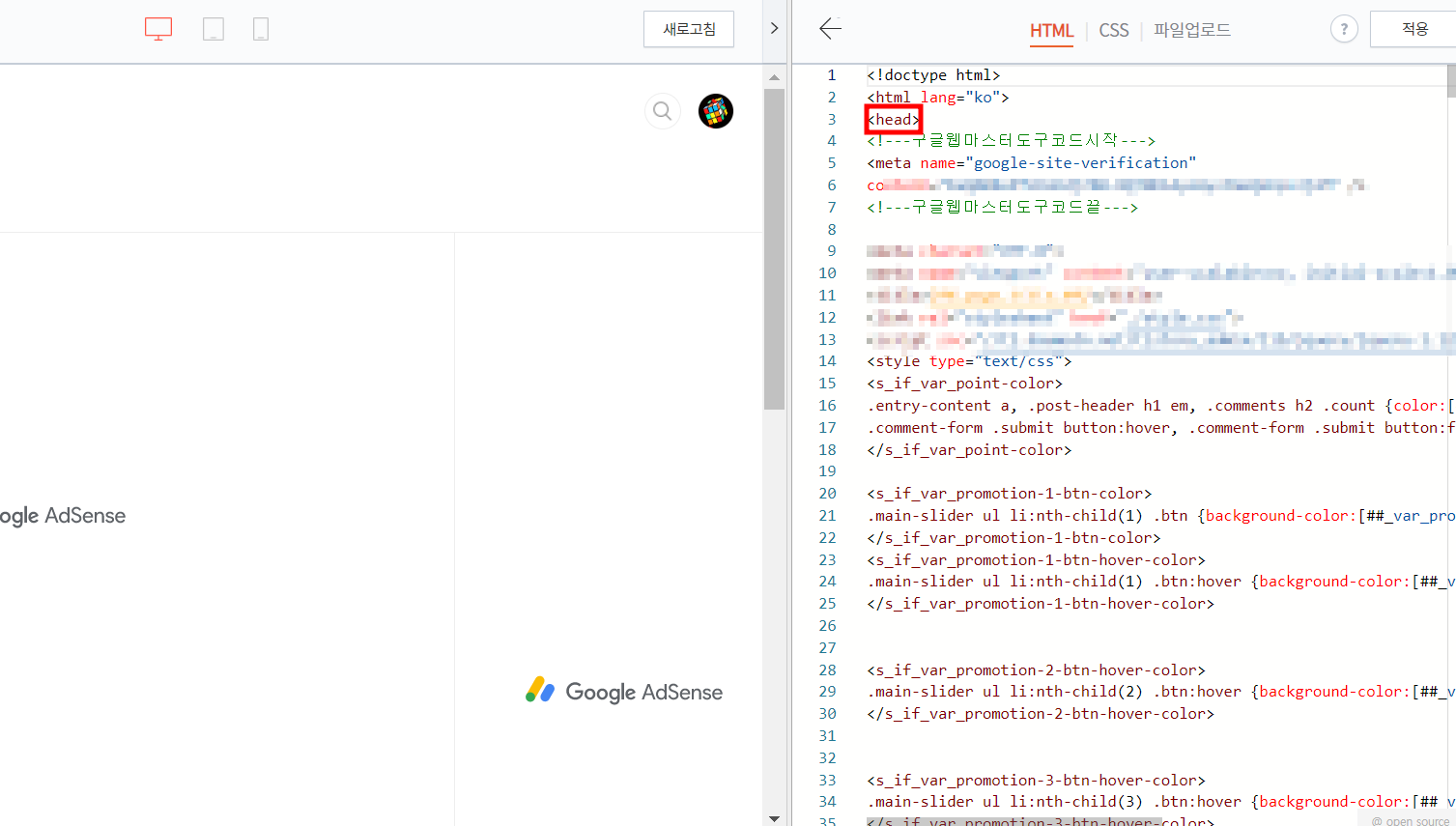Click line number 1 in gutter
The width and height of the screenshot is (1456, 826).
point(831,74)
